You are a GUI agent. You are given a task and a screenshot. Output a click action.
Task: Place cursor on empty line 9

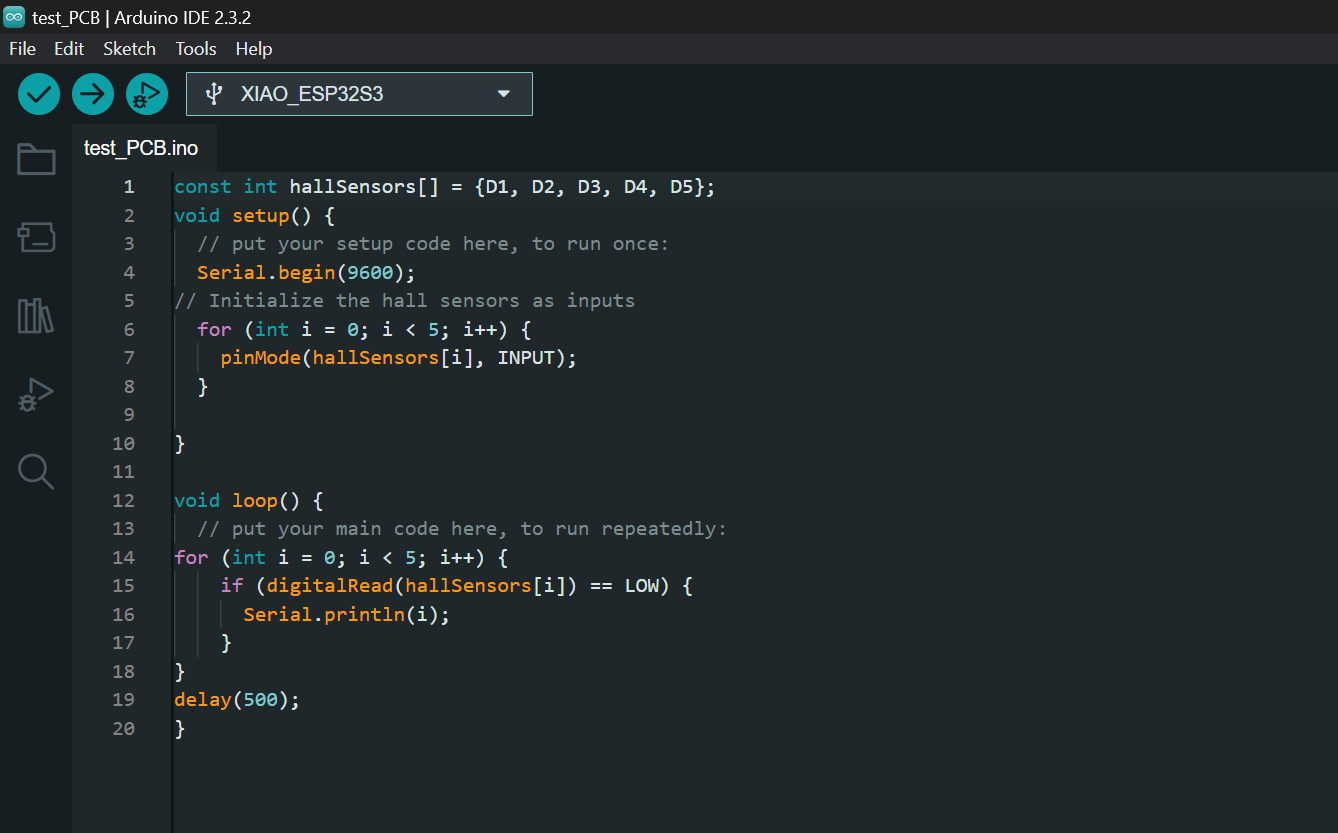point(755,415)
